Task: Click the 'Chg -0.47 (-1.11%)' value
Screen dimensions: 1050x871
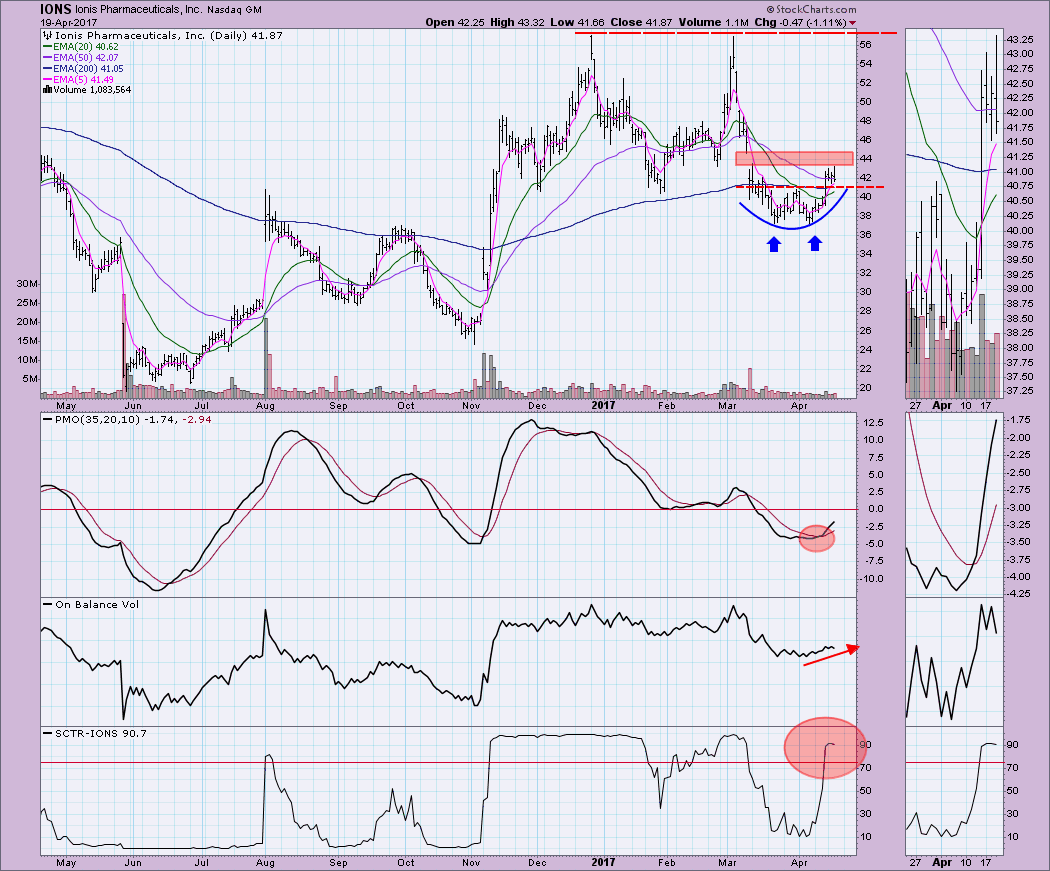Action: click(x=800, y=22)
